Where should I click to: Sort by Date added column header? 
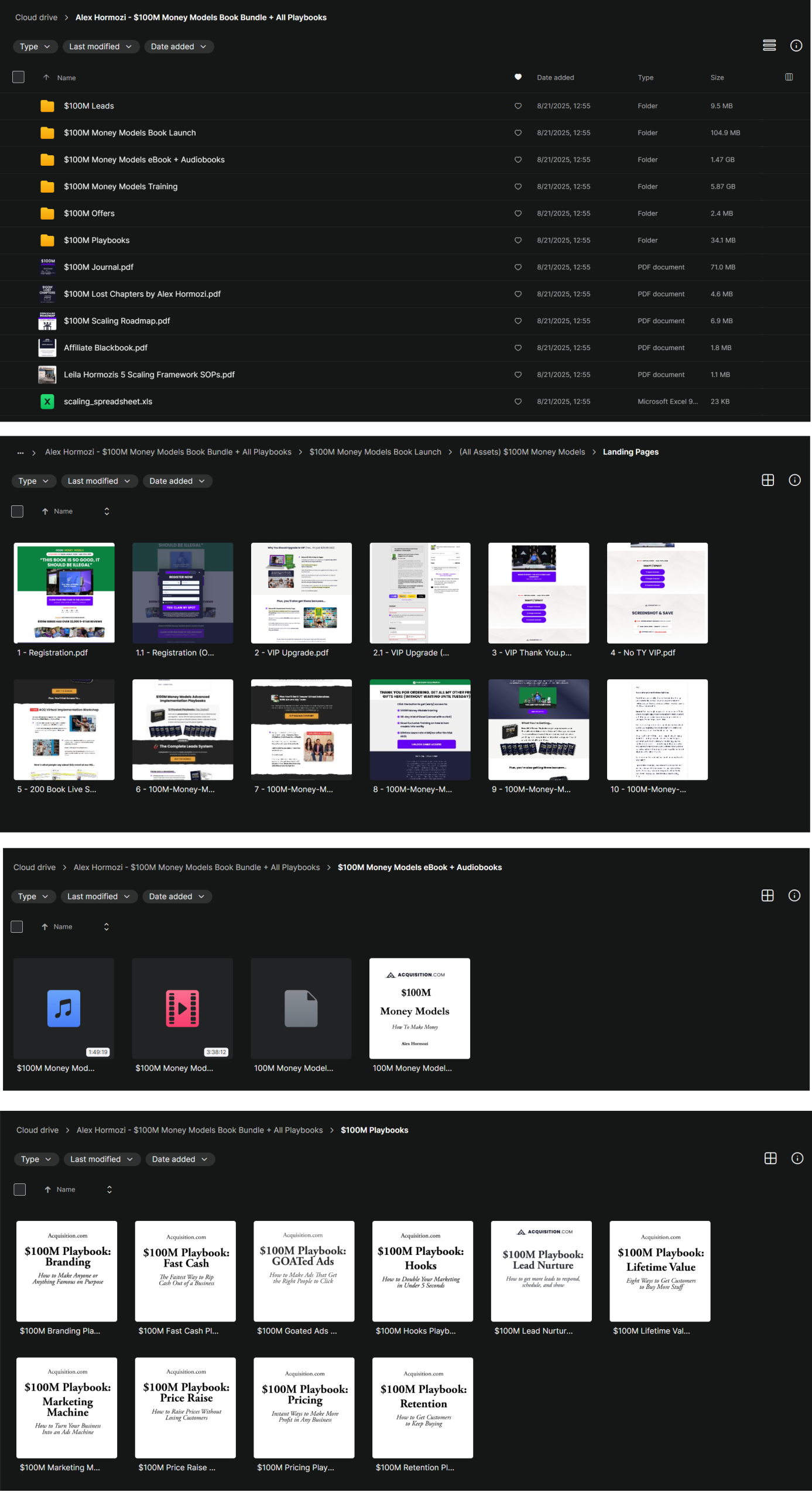tap(555, 77)
